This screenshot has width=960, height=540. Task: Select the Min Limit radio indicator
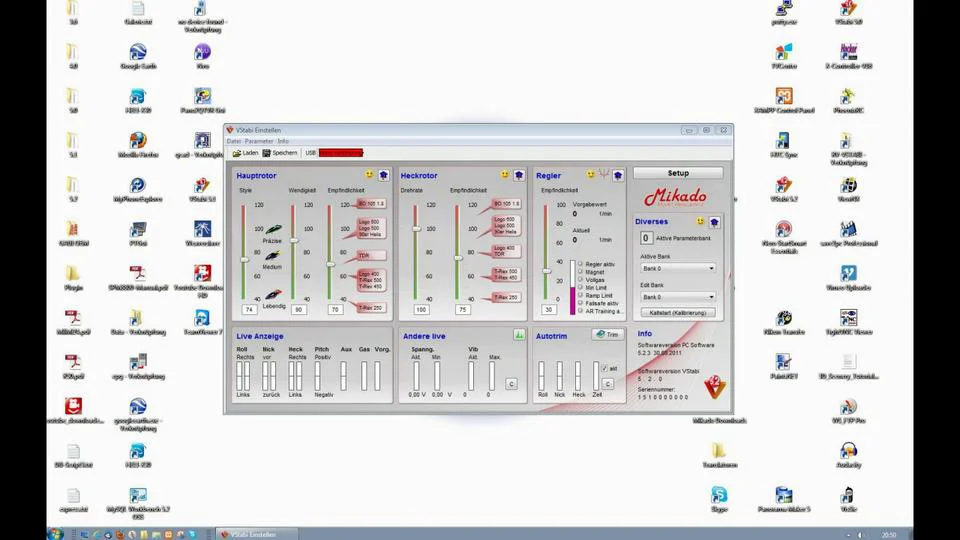pos(580,287)
